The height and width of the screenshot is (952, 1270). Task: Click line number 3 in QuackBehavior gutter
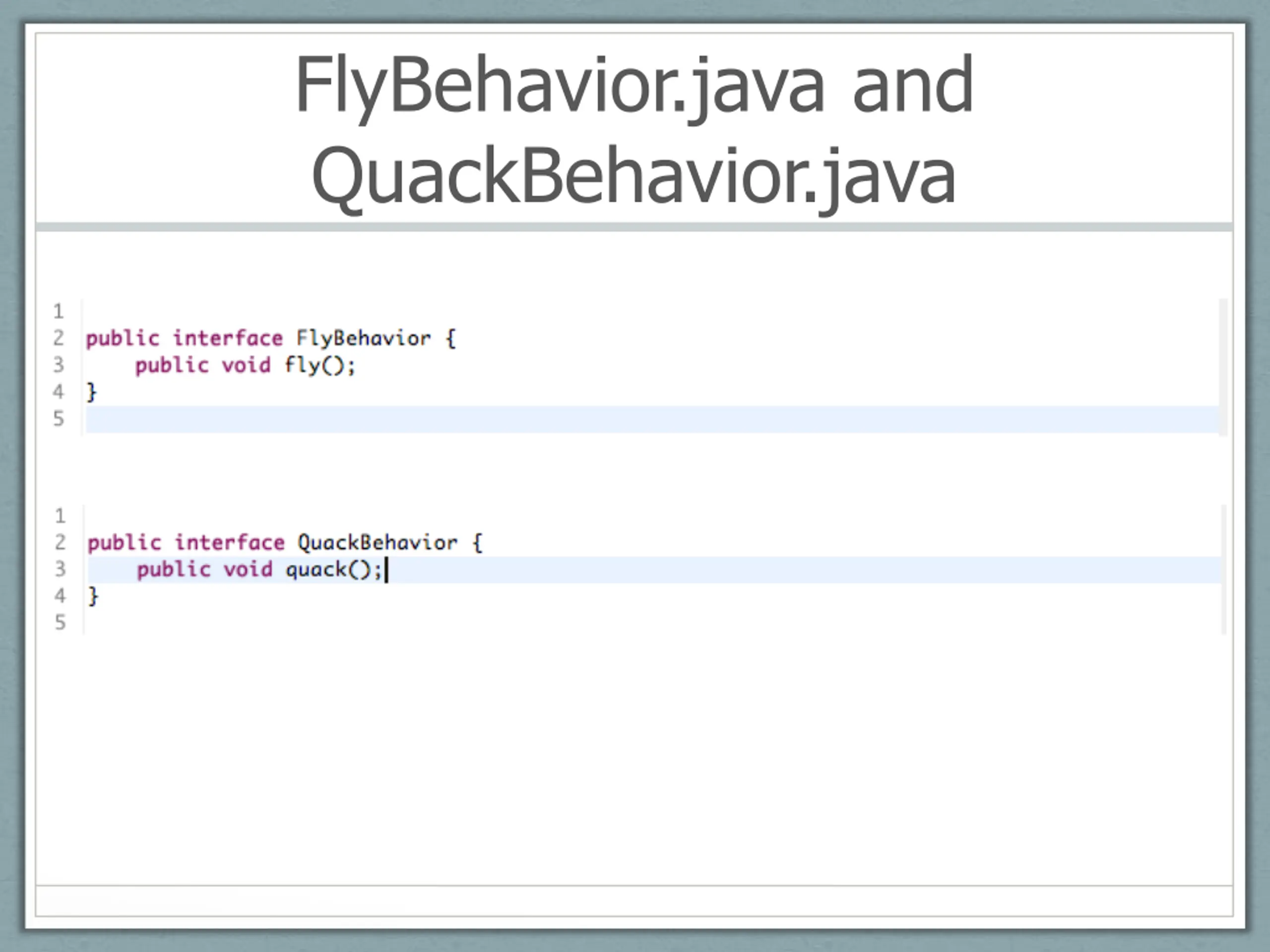[x=61, y=569]
